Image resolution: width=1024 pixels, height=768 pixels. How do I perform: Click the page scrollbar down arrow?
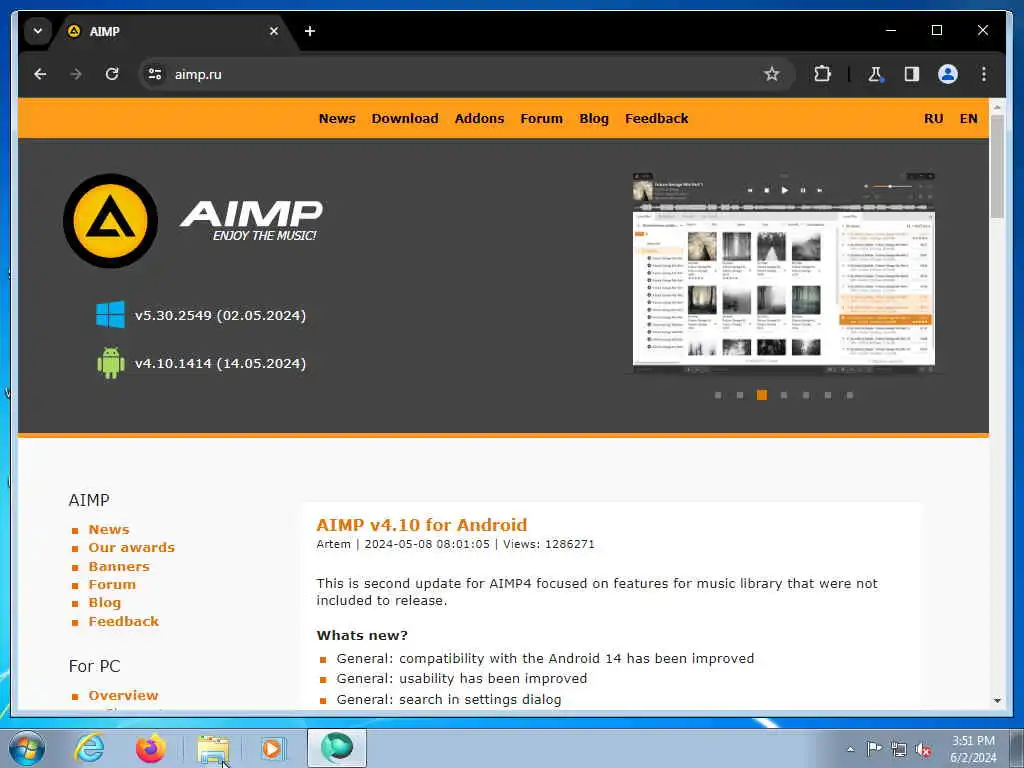tap(997, 701)
